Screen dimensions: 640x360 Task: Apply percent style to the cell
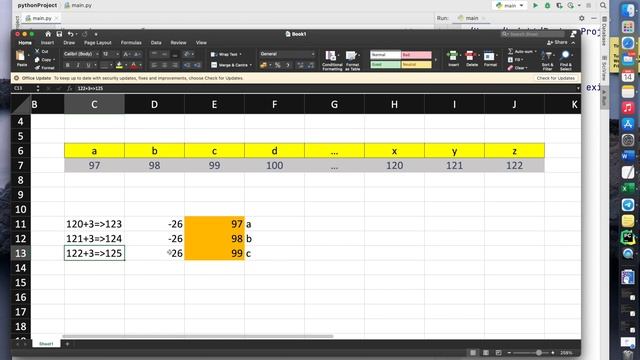point(278,65)
